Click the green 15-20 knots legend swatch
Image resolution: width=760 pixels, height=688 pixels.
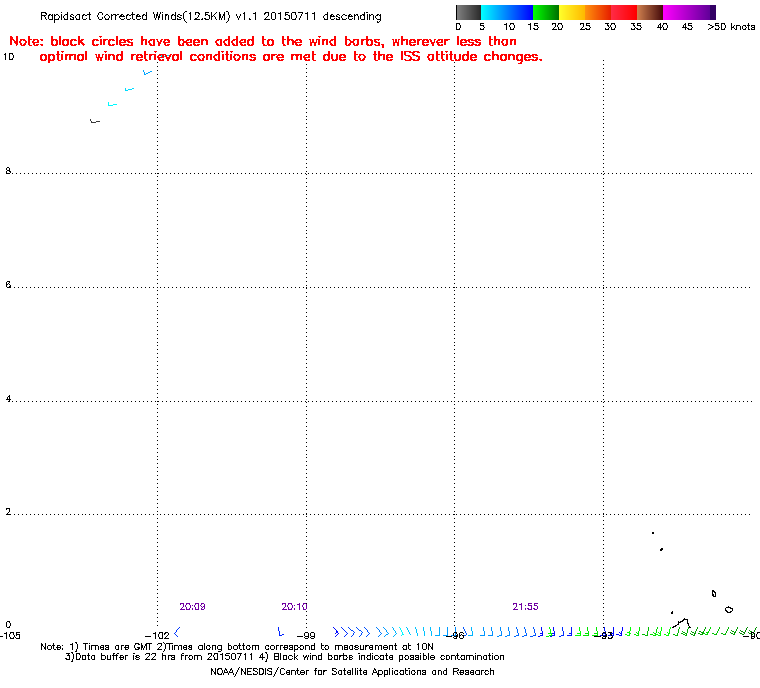coord(546,12)
